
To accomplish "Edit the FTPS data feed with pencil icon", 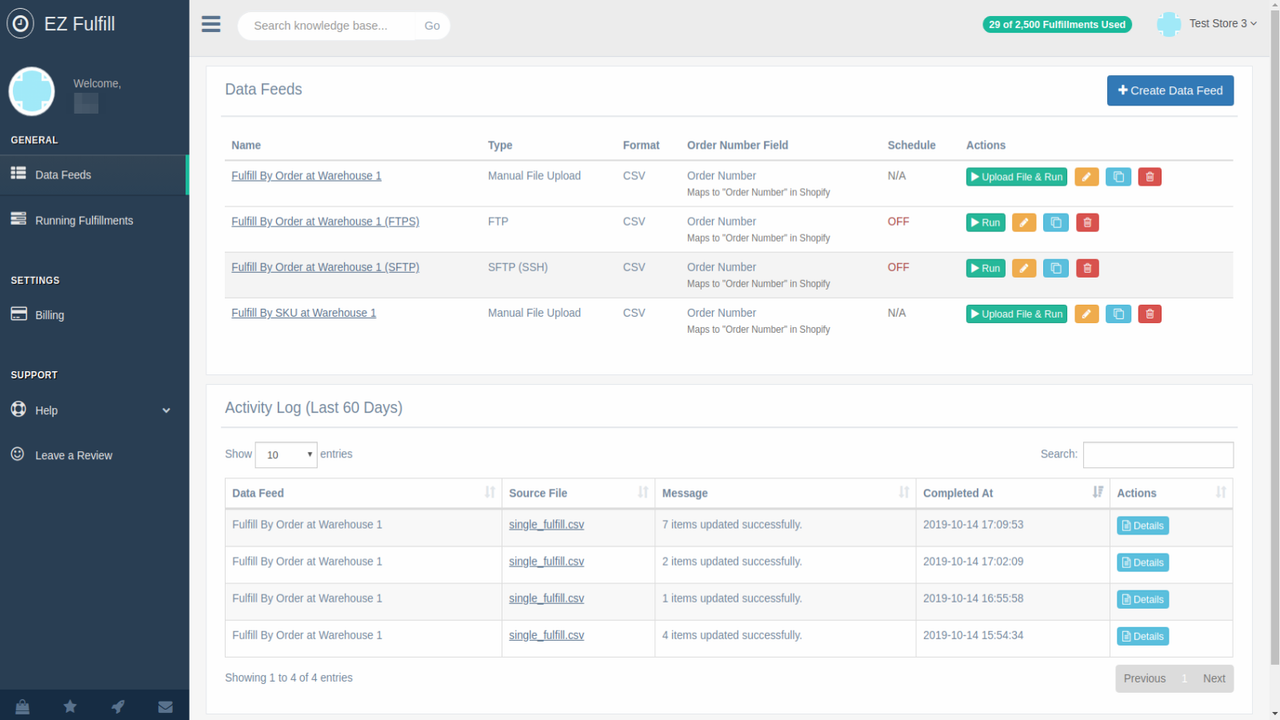I will coord(1023,222).
